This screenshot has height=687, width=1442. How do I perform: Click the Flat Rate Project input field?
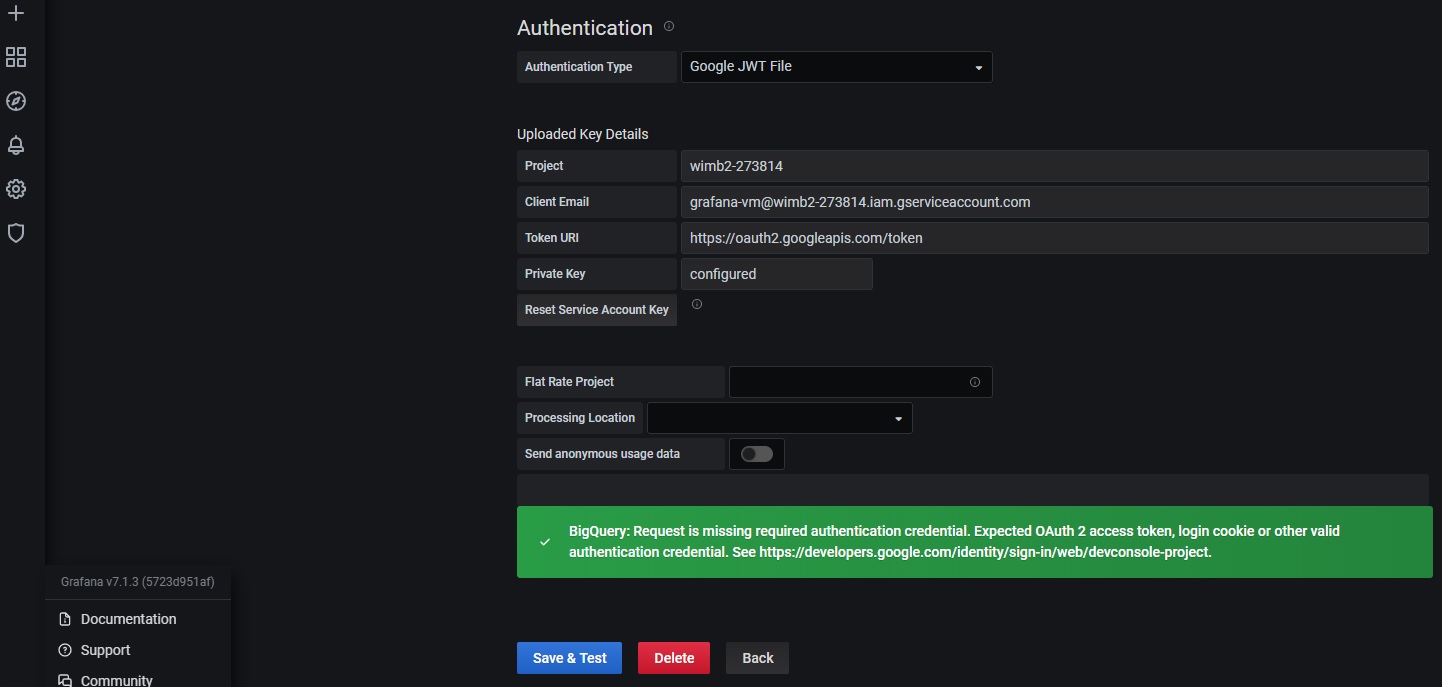[x=861, y=382]
